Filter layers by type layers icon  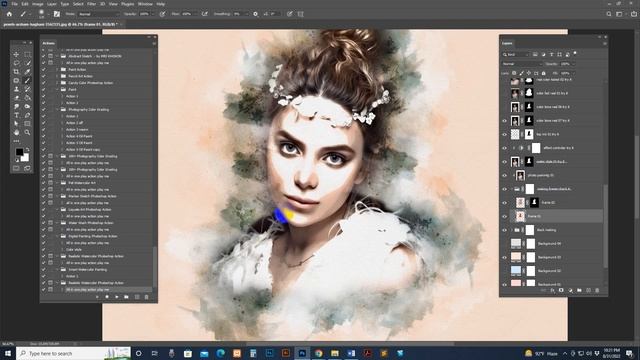[551, 54]
